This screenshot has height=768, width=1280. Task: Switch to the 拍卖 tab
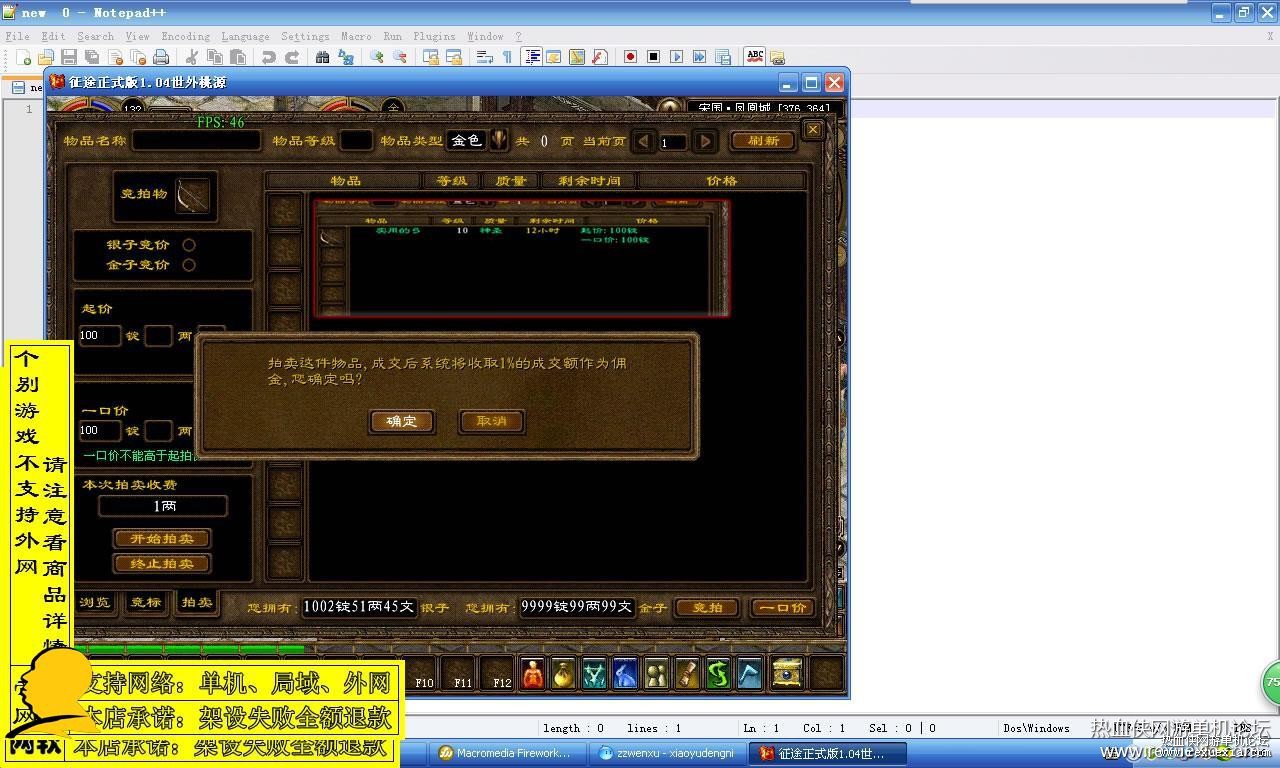[196, 602]
